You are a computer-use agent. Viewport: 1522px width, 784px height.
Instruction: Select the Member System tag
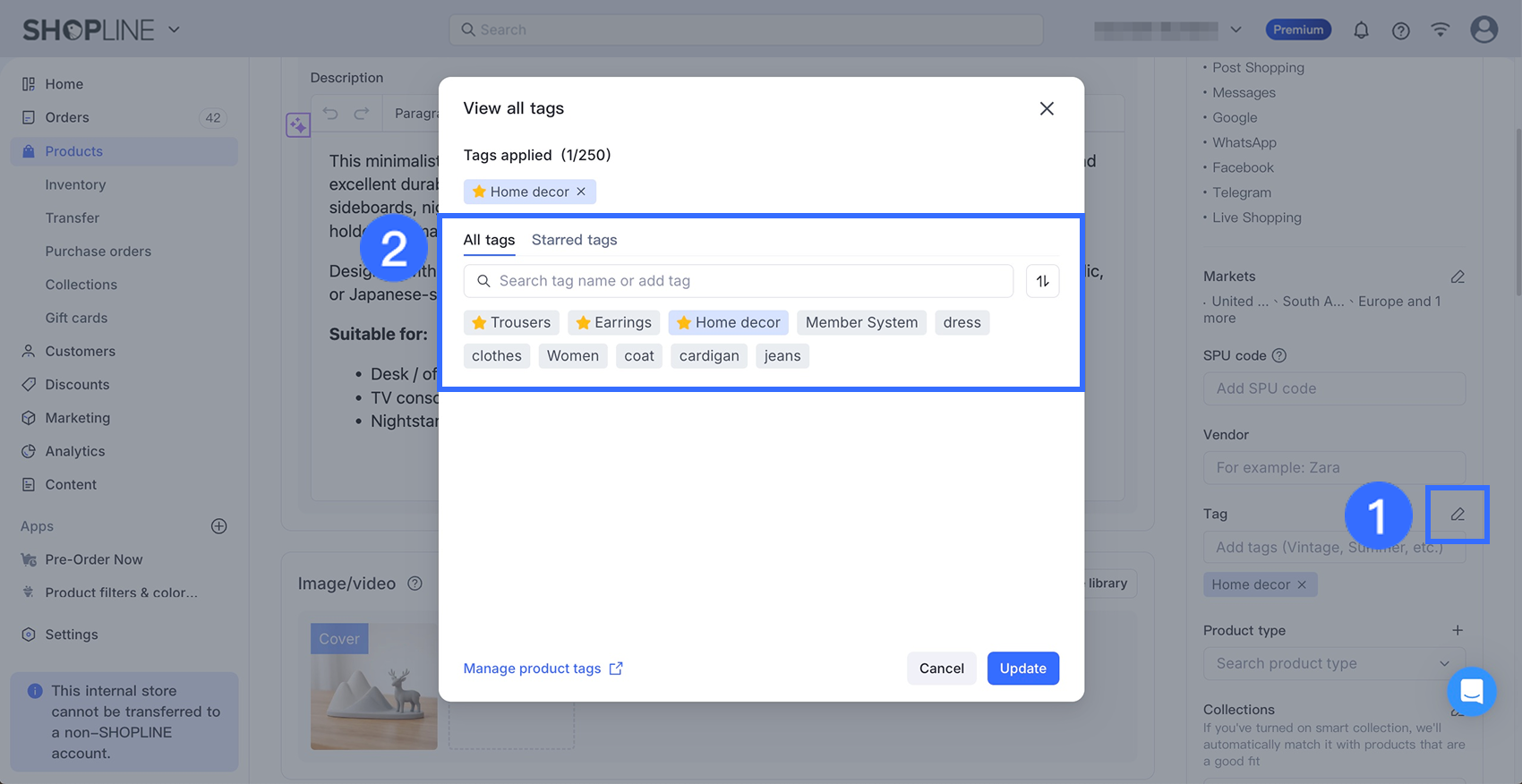coord(861,322)
